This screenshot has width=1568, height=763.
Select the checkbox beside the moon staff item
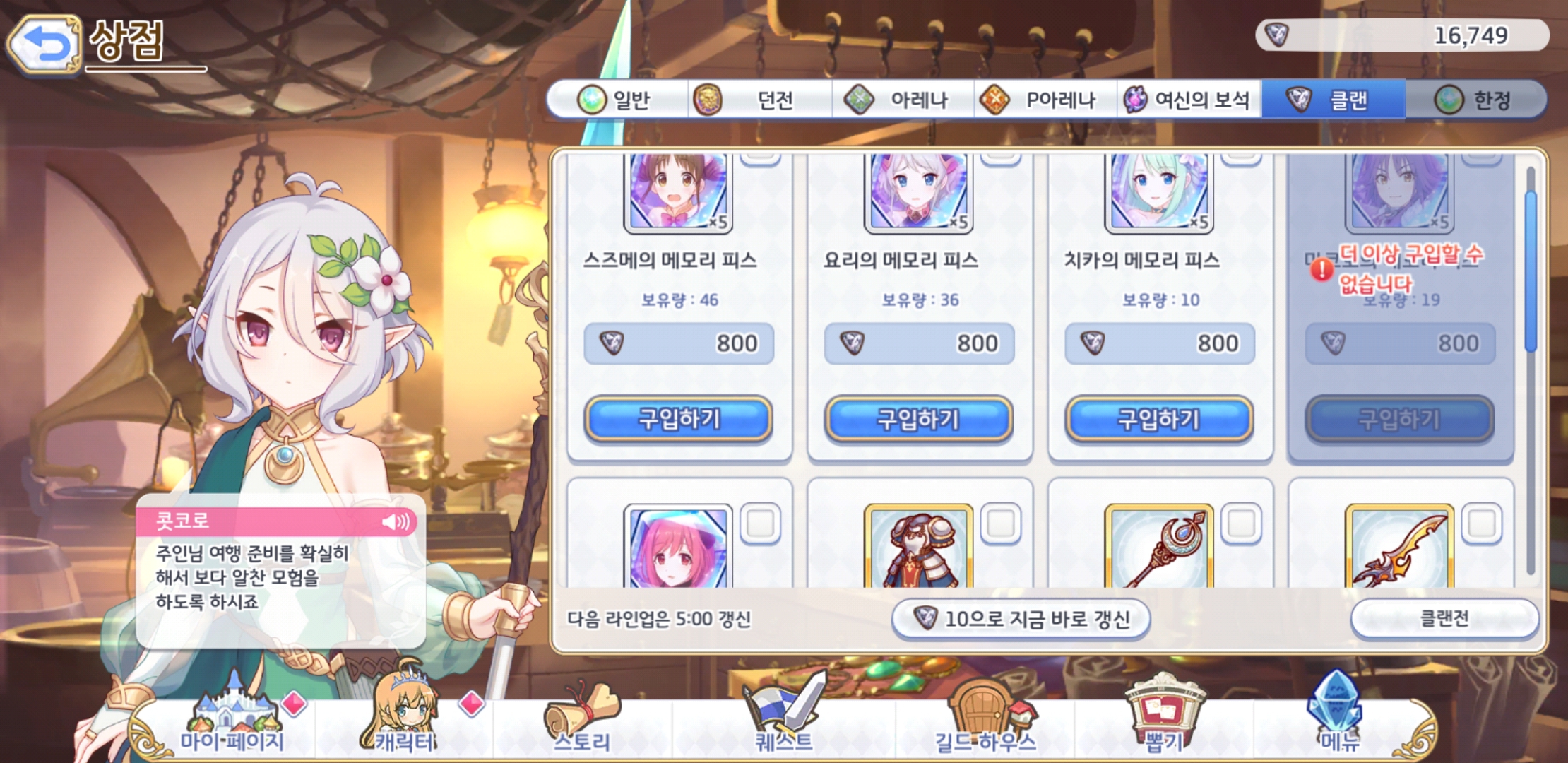pyautogui.click(x=1242, y=524)
